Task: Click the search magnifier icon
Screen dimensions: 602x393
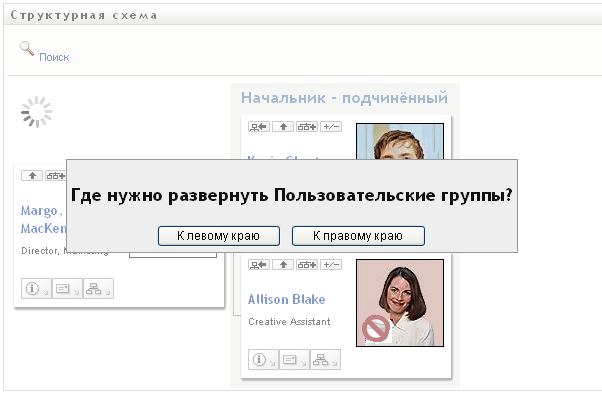Action: (27, 49)
